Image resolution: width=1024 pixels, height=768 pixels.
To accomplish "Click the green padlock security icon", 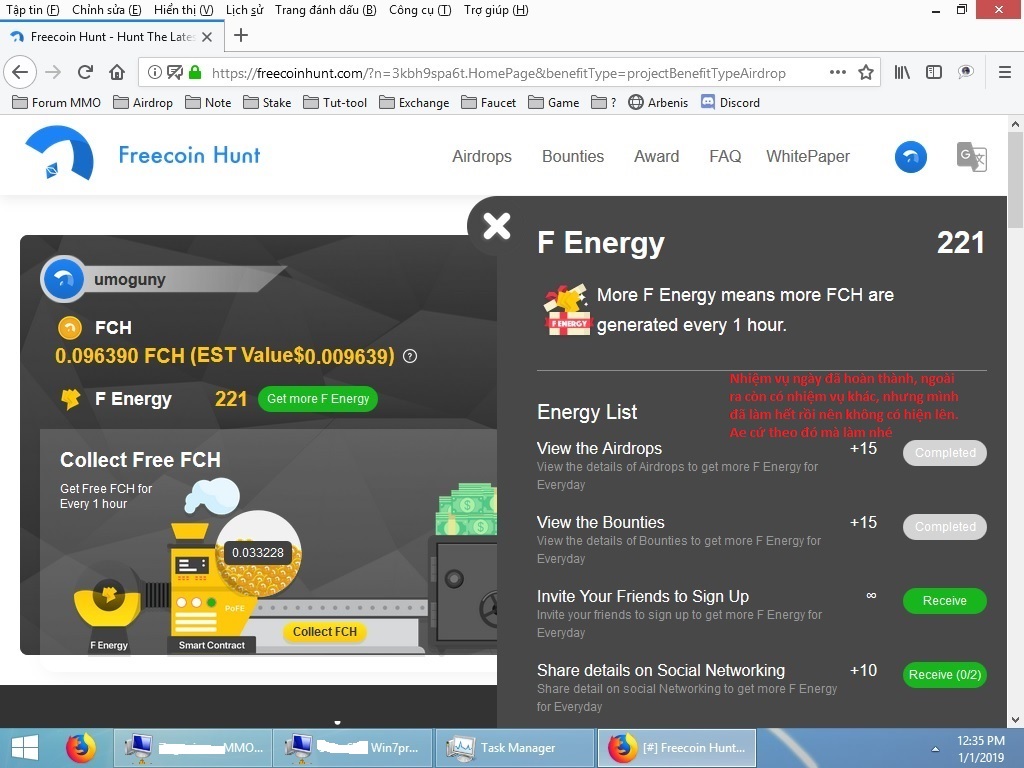I will point(195,72).
